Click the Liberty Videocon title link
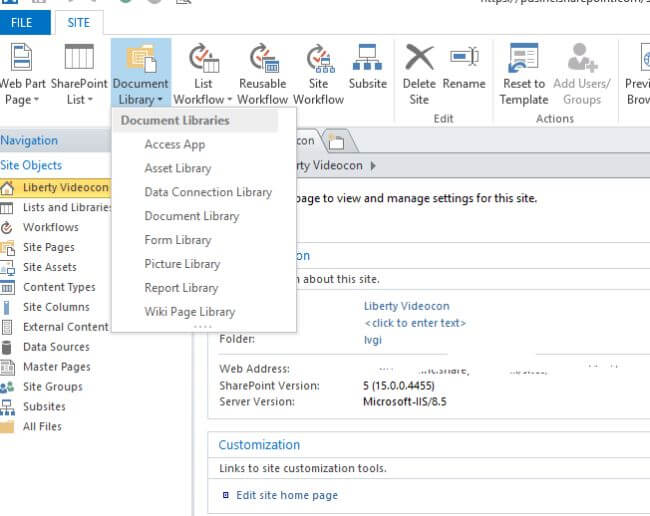 [407, 306]
